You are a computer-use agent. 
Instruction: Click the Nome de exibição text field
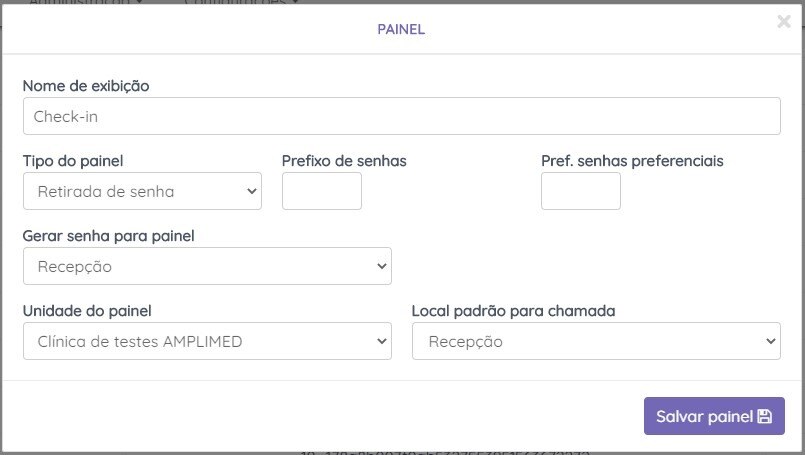pyautogui.click(x=401, y=116)
